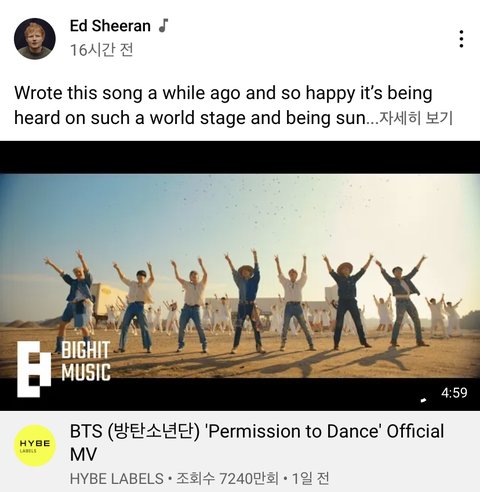Click the BIGHIT MUSIC logo watermark
The width and height of the screenshot is (480, 492).
pyautogui.click(x=64, y=368)
